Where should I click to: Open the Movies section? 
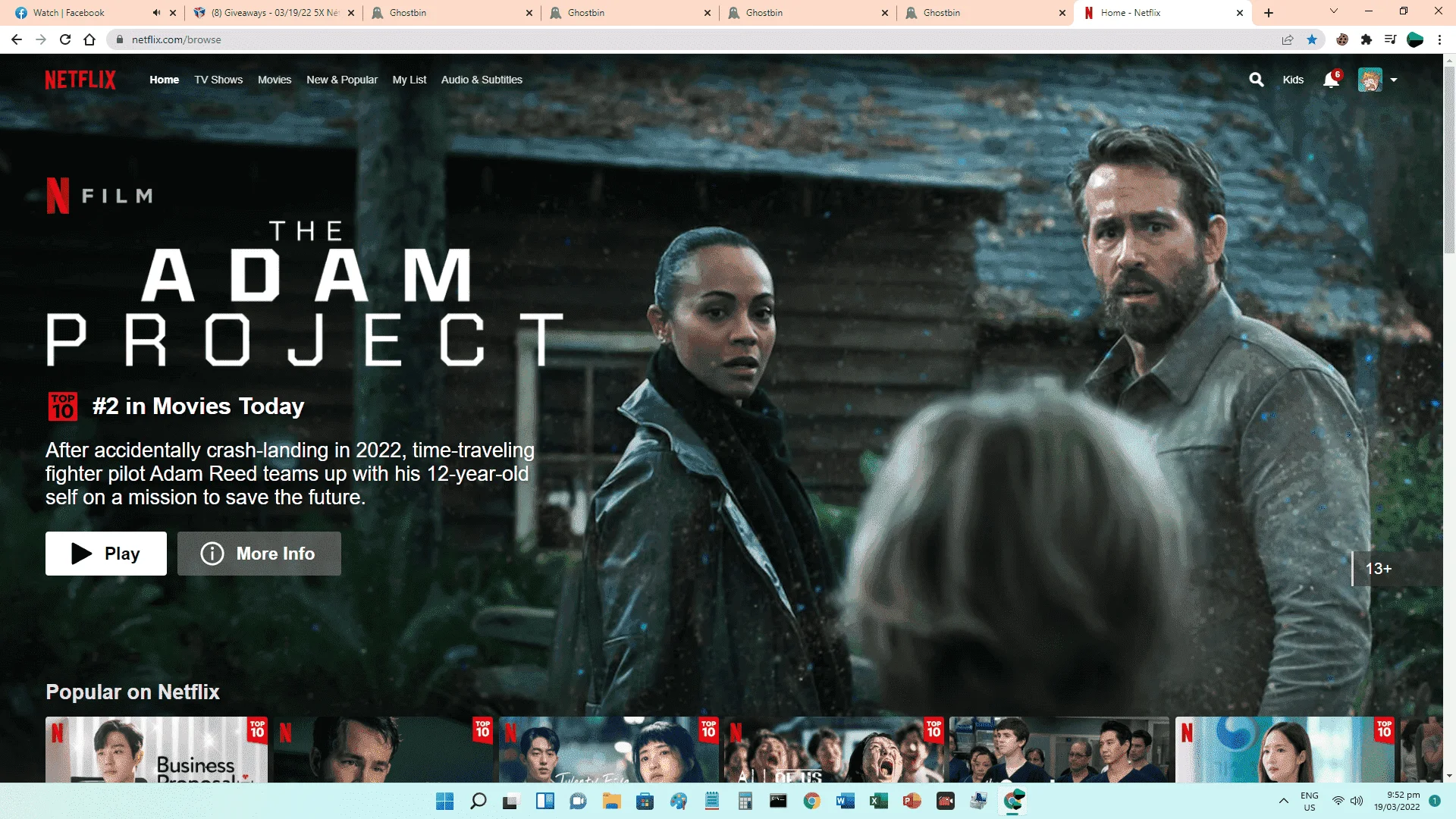click(x=275, y=80)
